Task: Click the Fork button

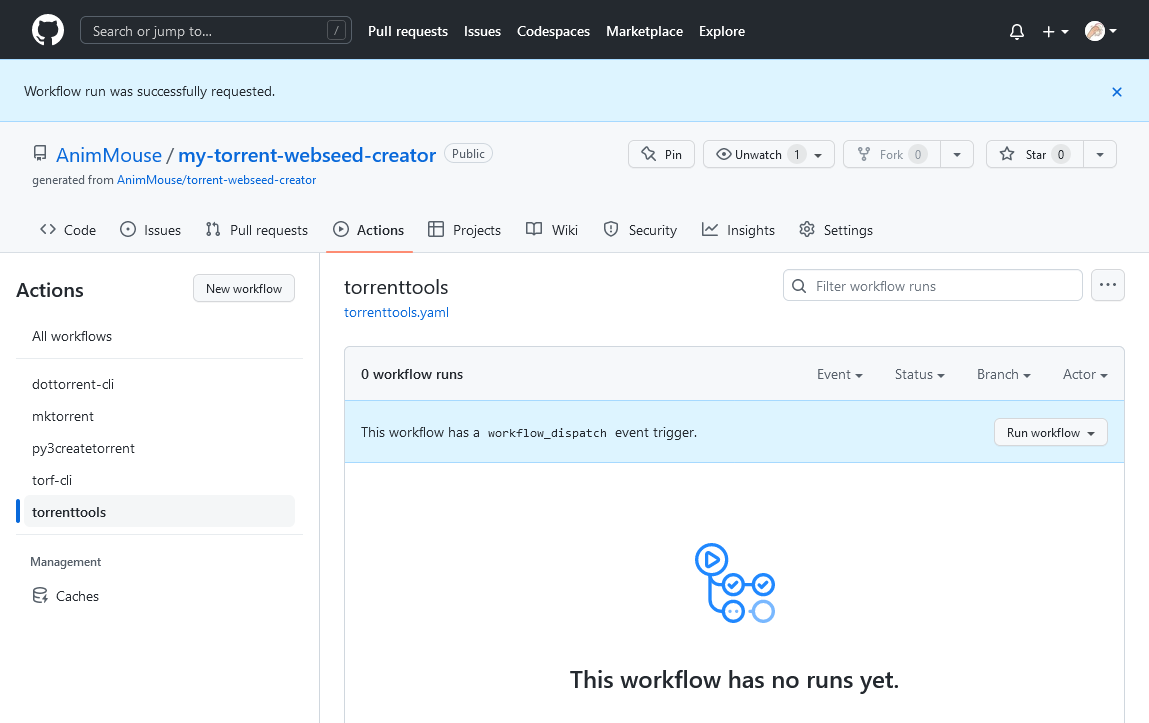Action: 892,155
